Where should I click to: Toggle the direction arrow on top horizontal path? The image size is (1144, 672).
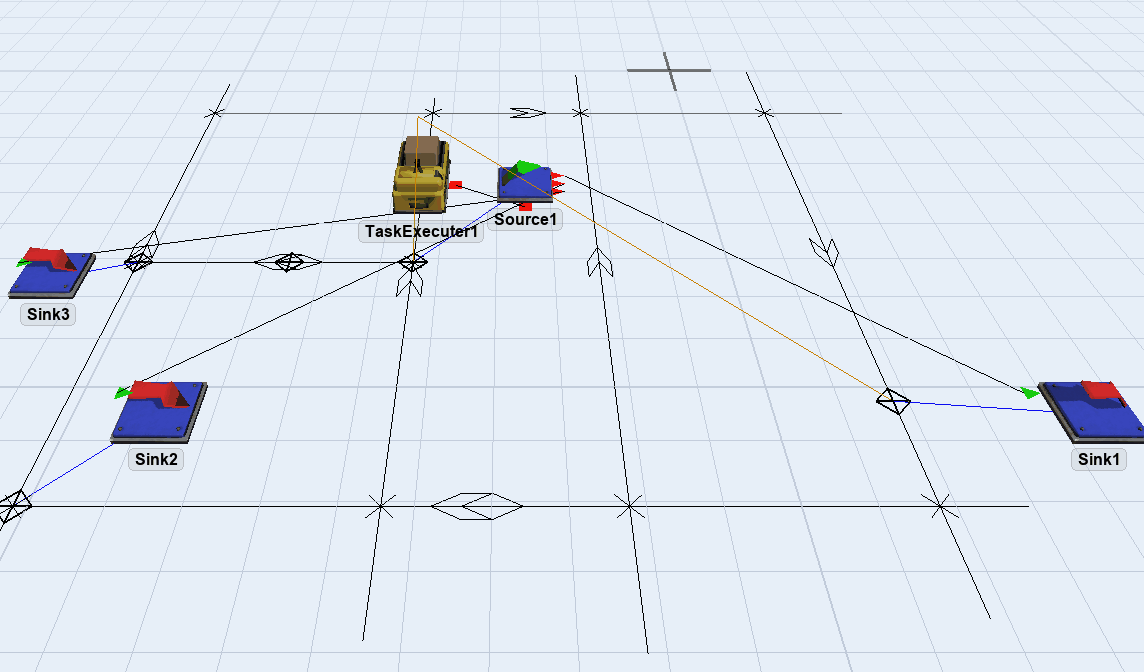tap(527, 112)
